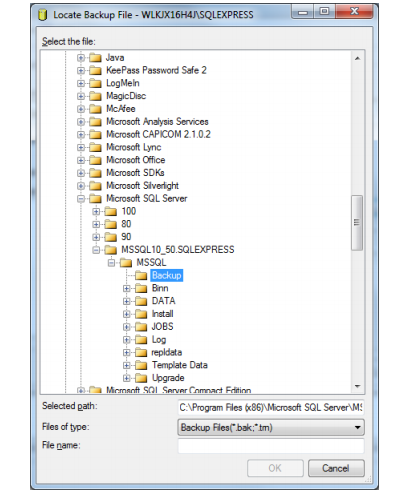Click the vertical scrollbar thumb

(x=357, y=223)
